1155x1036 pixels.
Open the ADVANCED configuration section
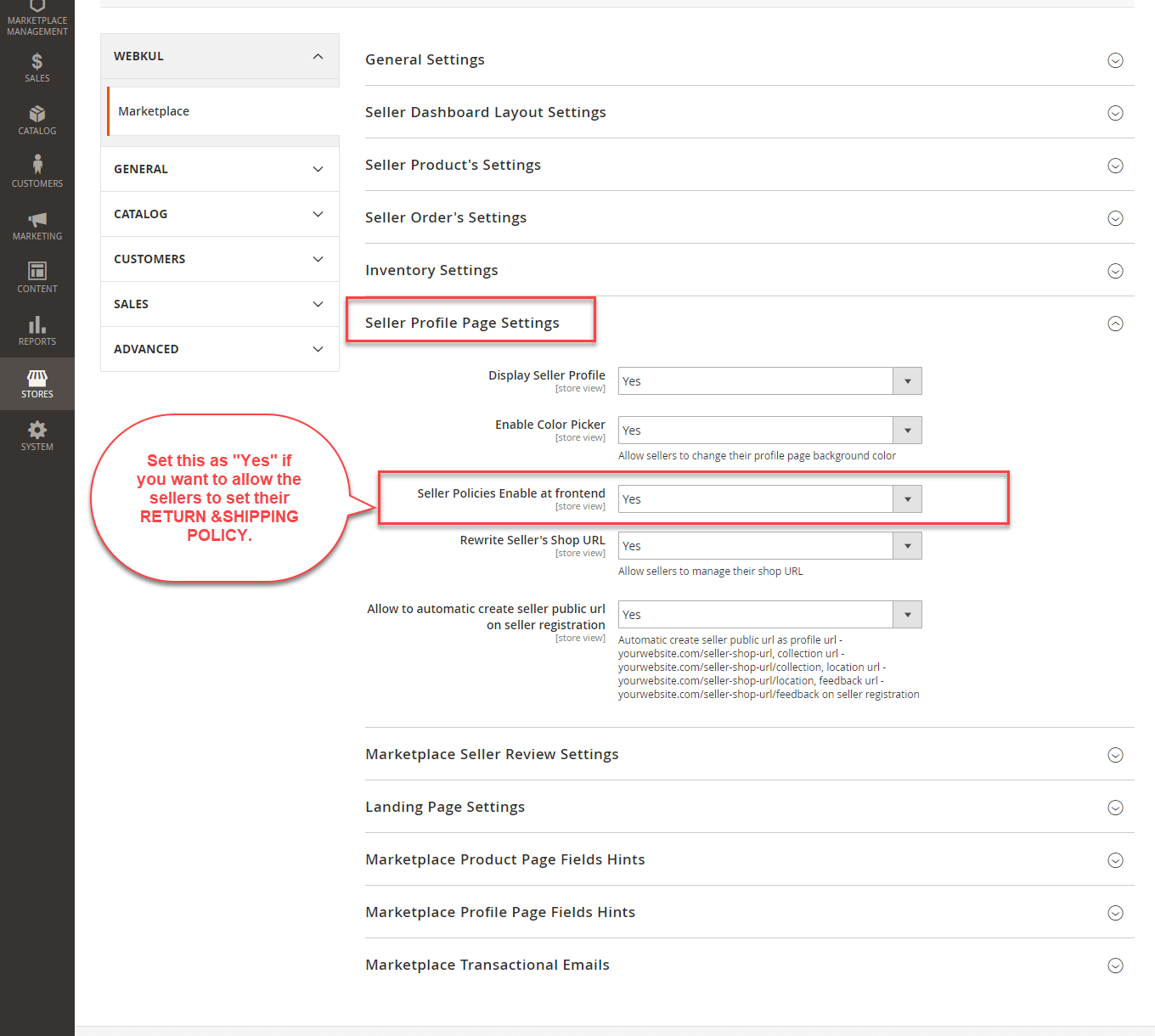(x=219, y=349)
